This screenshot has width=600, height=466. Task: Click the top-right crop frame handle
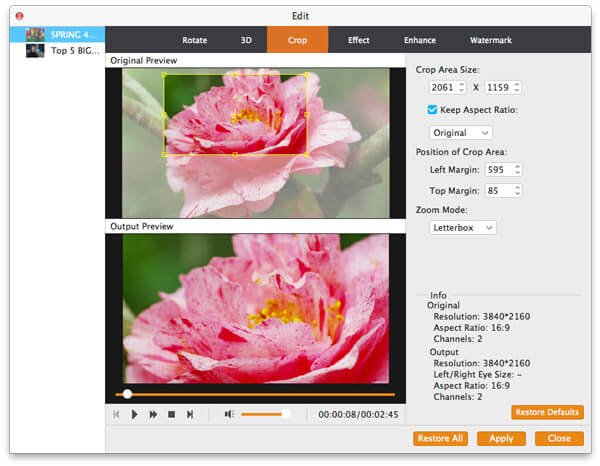click(307, 74)
